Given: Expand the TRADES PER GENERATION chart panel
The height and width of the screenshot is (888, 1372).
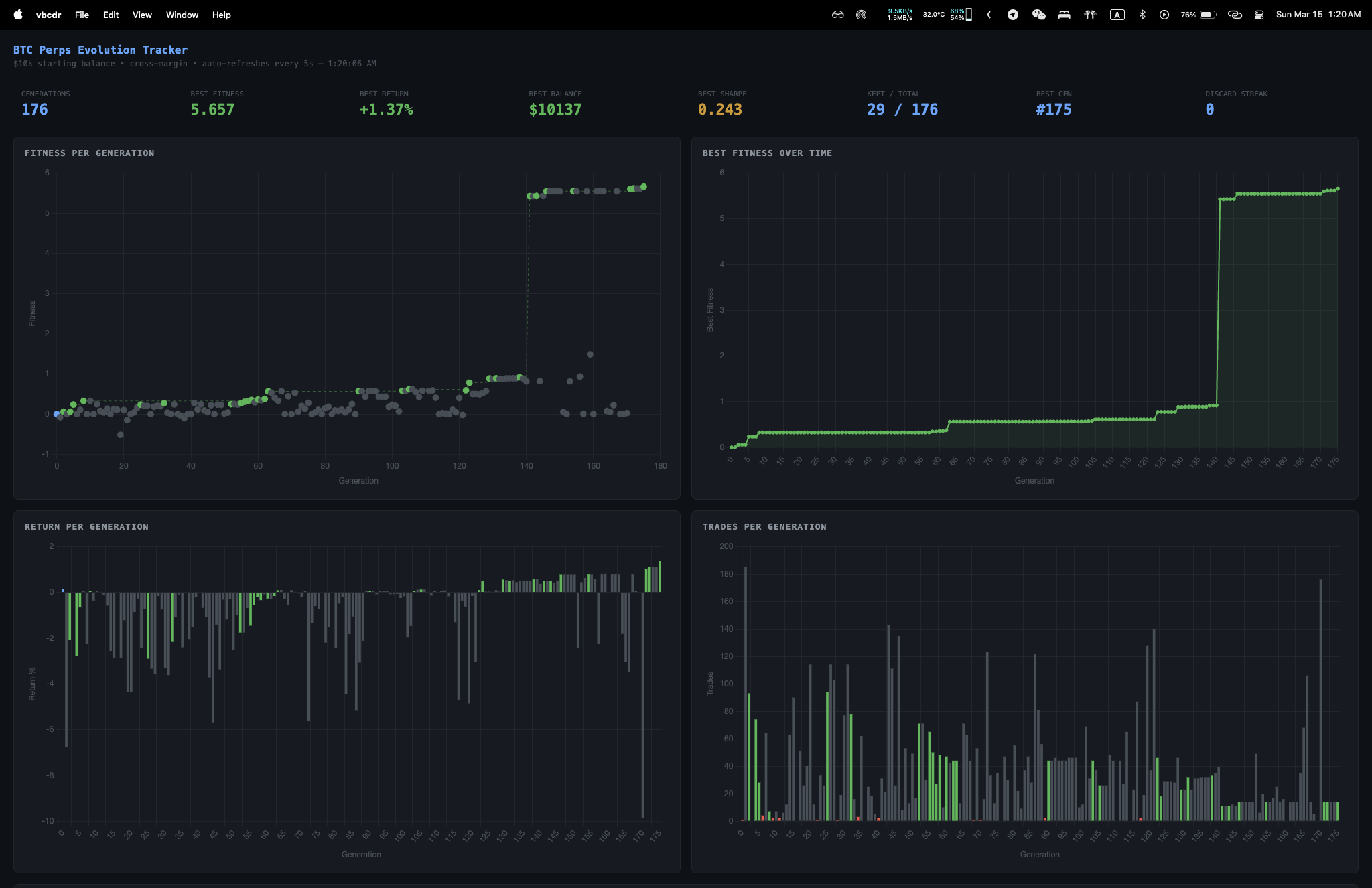Looking at the screenshot, I should coord(764,526).
